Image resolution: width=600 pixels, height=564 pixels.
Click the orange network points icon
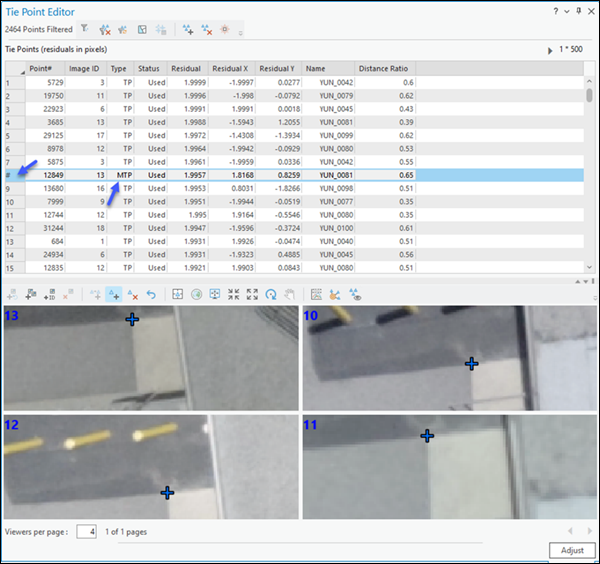point(335,294)
